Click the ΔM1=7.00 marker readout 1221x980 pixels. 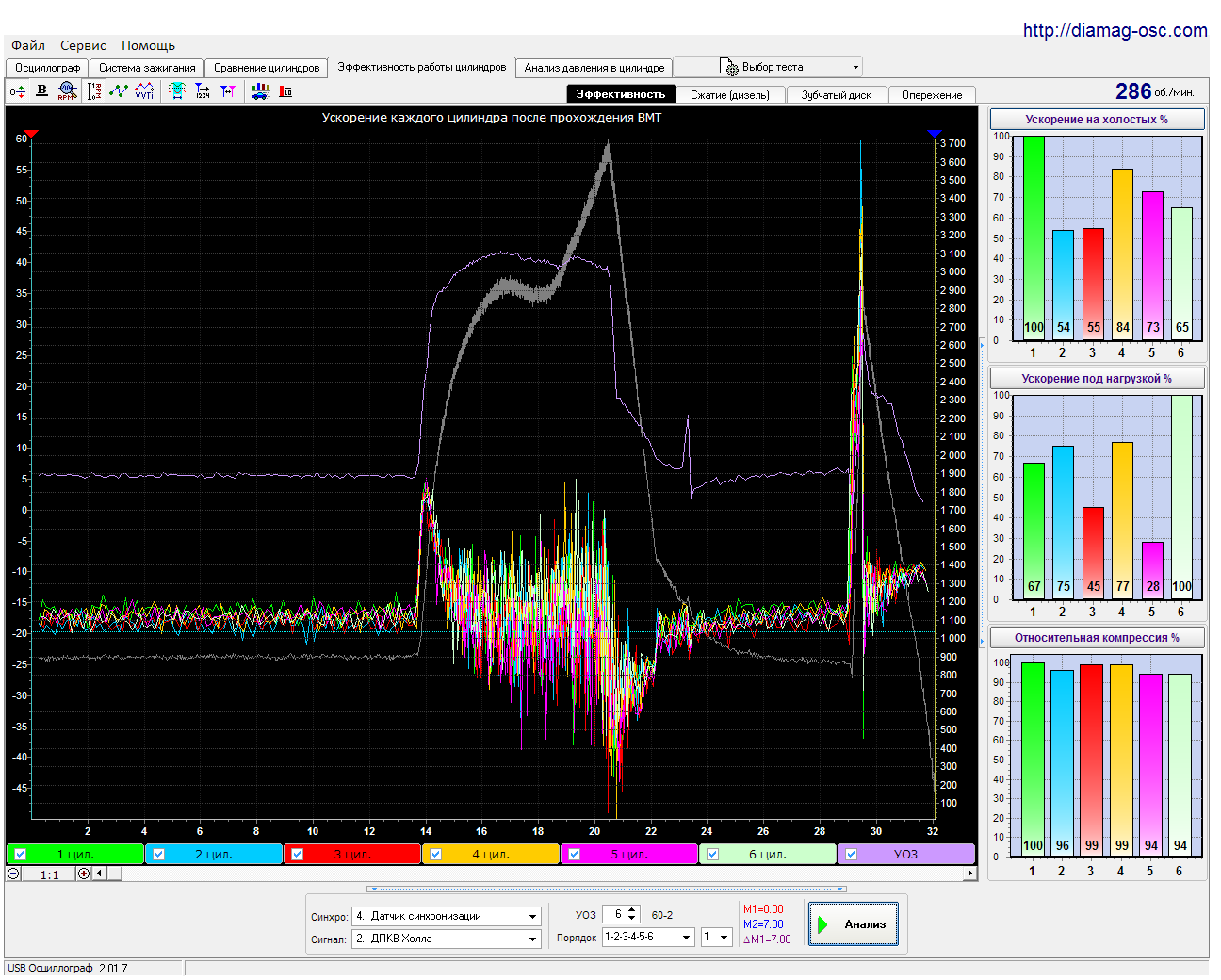click(768, 939)
